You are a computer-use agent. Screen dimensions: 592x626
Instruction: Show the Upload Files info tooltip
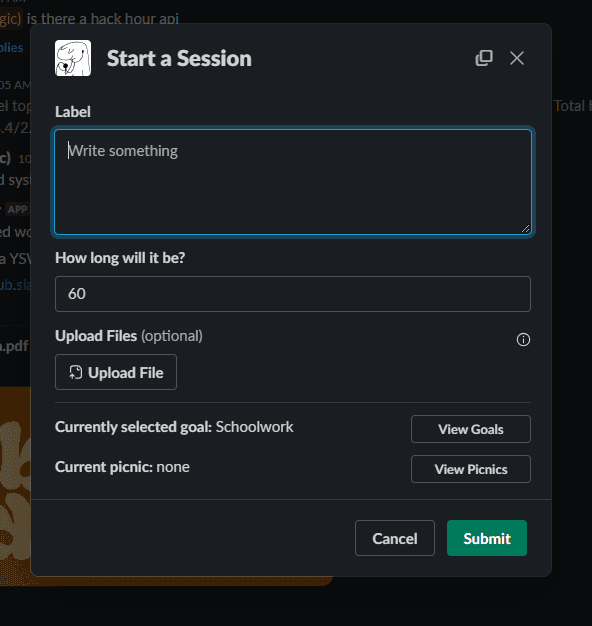point(523,339)
